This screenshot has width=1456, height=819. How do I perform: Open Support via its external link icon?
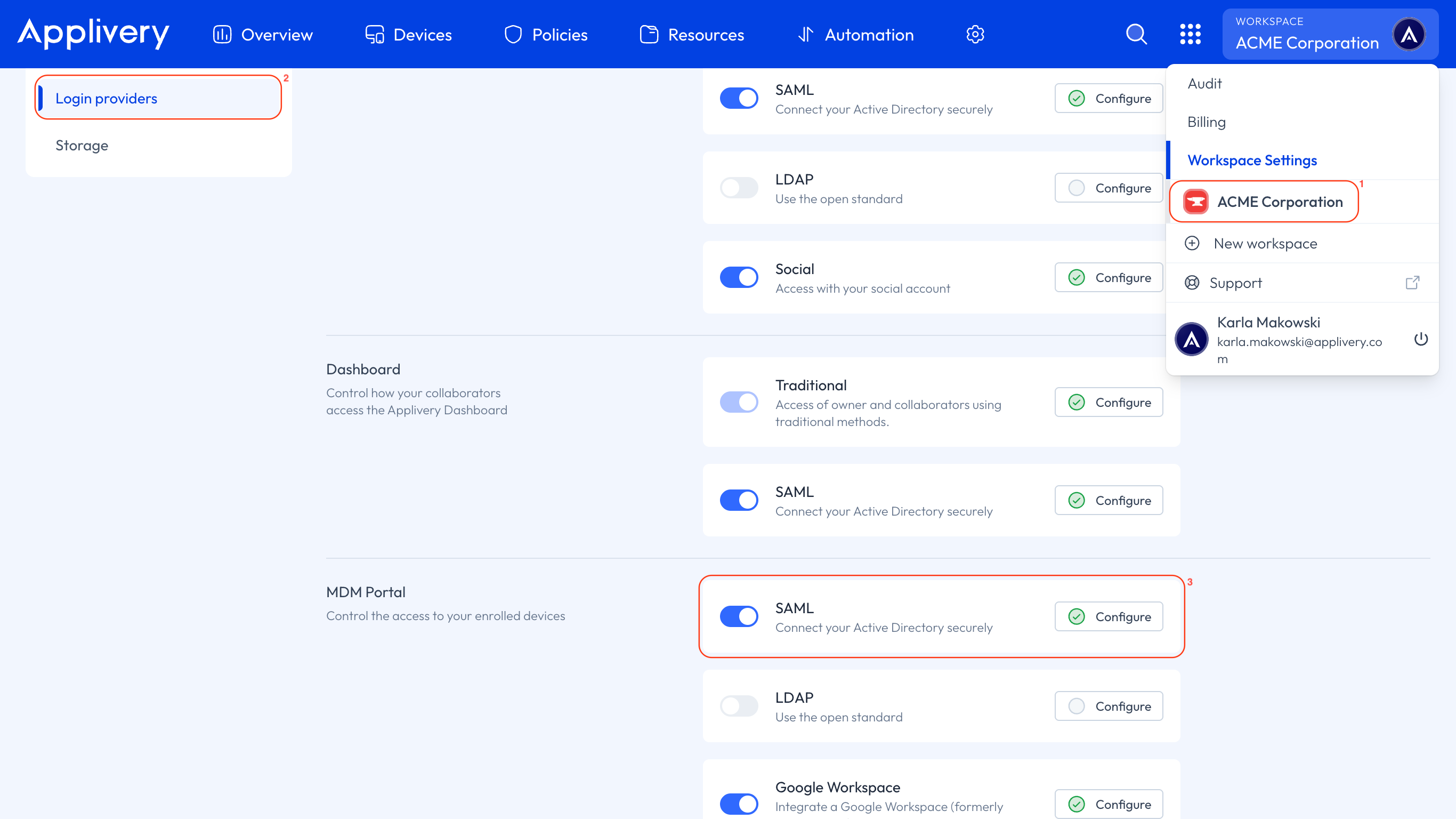pos(1412,282)
